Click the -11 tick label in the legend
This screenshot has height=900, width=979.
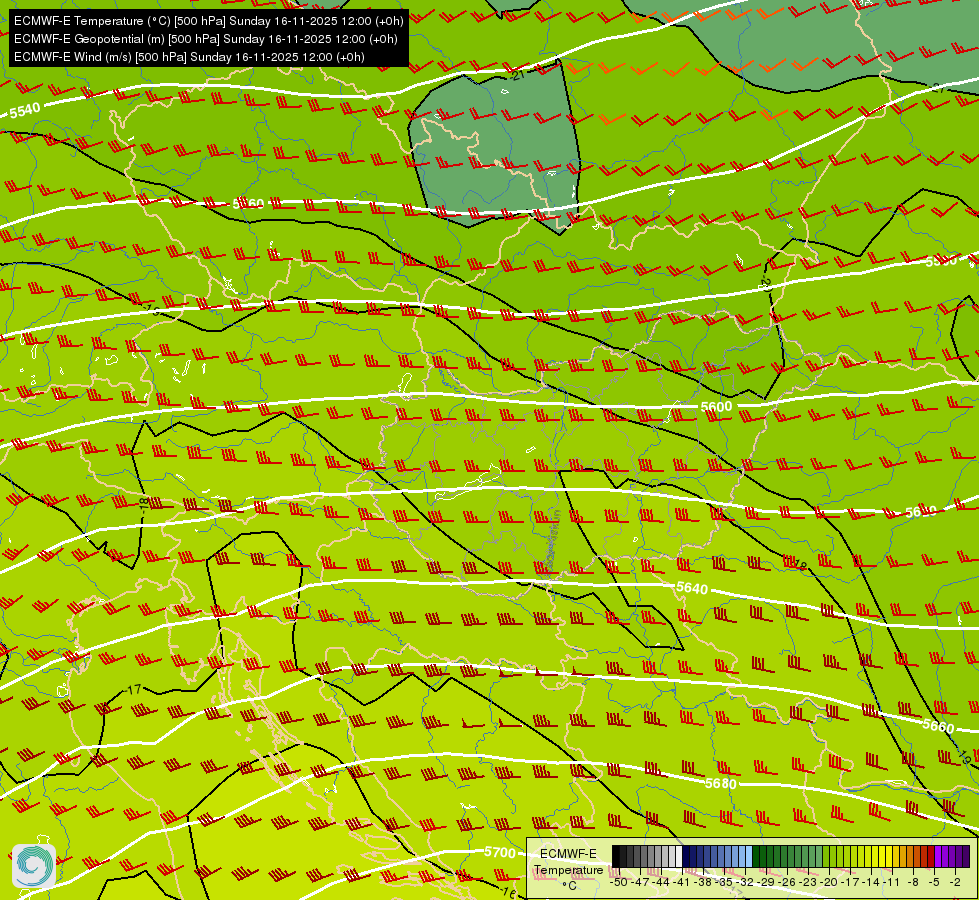point(891,883)
